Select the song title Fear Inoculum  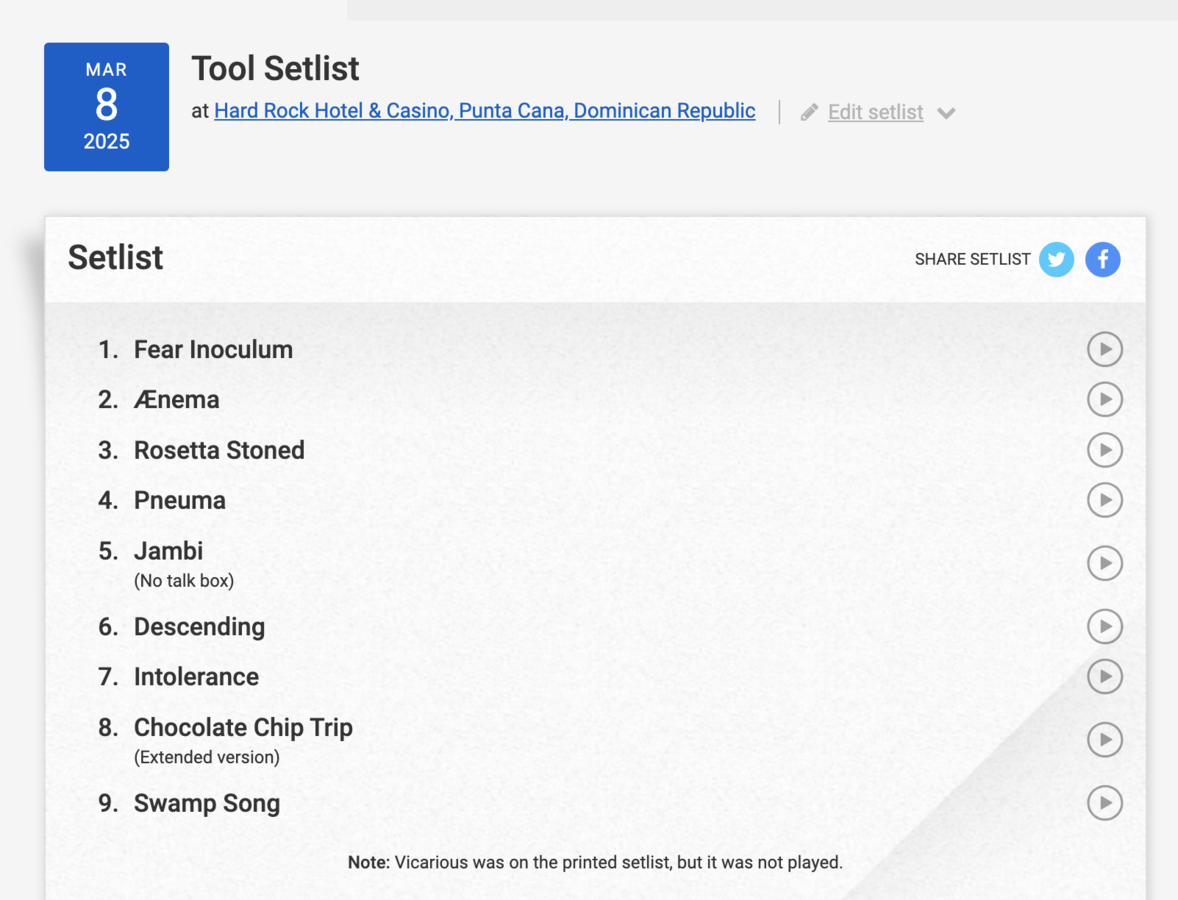click(x=213, y=349)
